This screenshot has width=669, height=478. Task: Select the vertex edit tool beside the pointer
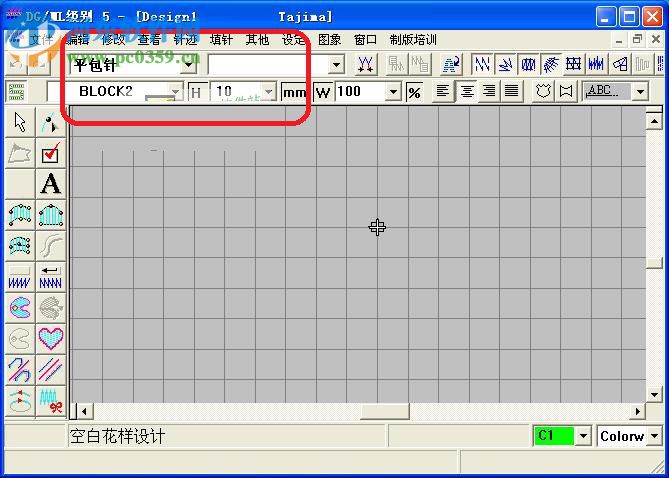pyautogui.click(x=51, y=123)
